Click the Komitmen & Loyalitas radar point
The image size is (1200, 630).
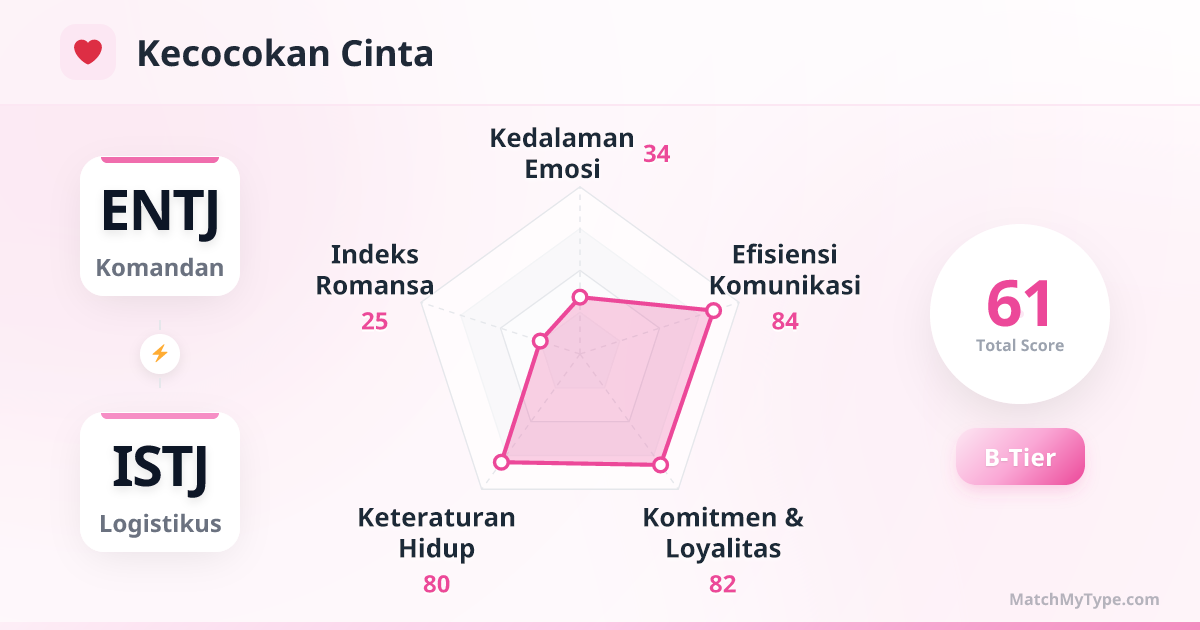click(660, 465)
